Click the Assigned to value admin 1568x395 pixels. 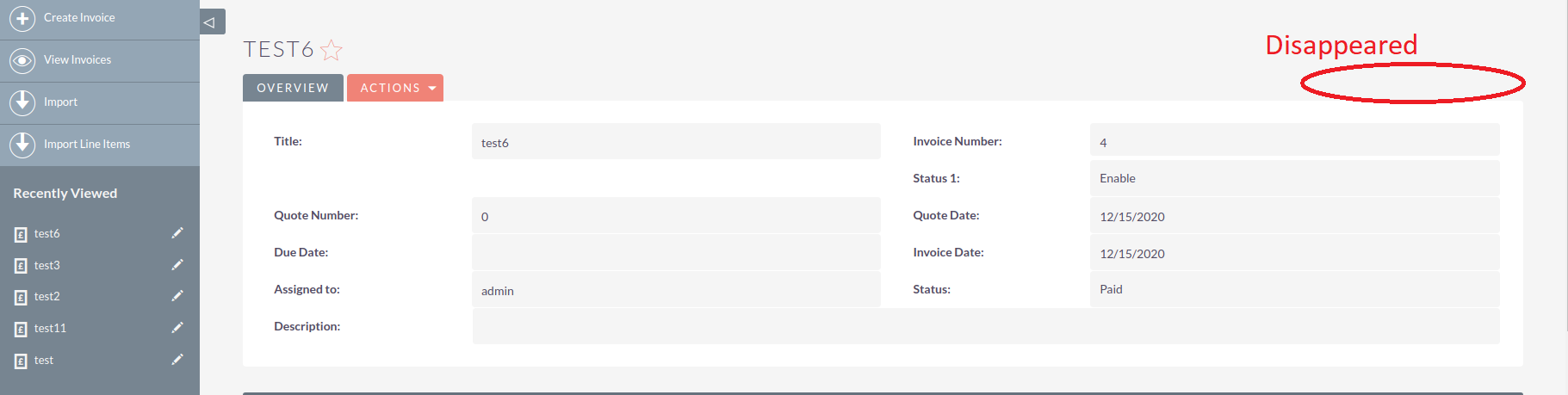498,291
